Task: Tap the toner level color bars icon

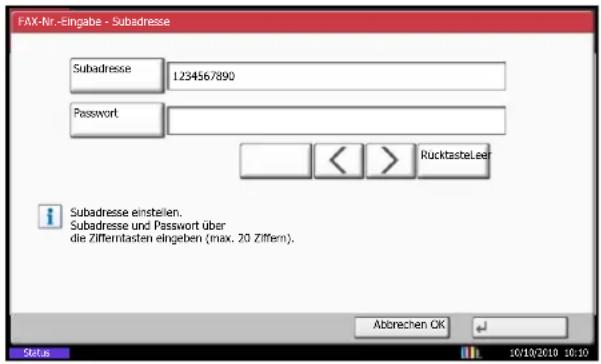Action: click(x=470, y=353)
